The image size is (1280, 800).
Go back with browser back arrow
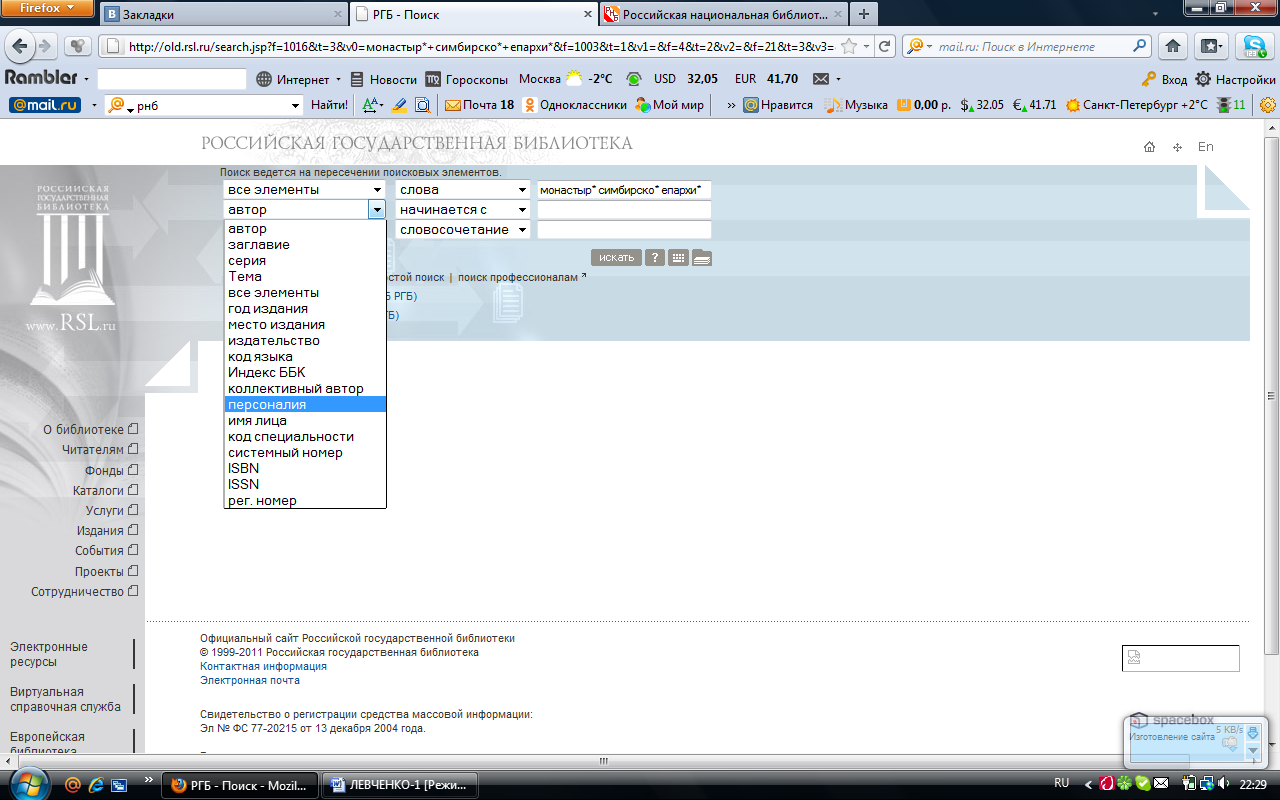(20, 46)
